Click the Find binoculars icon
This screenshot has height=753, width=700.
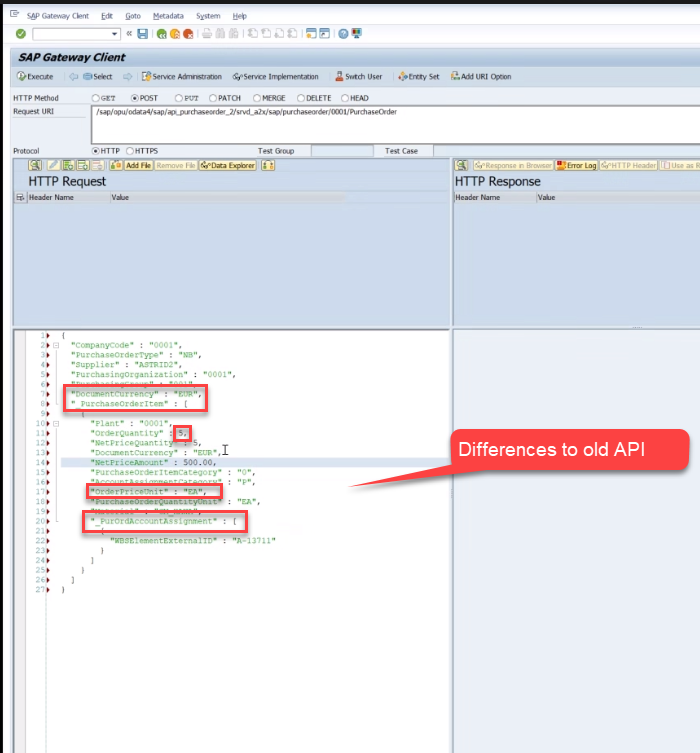pos(220,34)
